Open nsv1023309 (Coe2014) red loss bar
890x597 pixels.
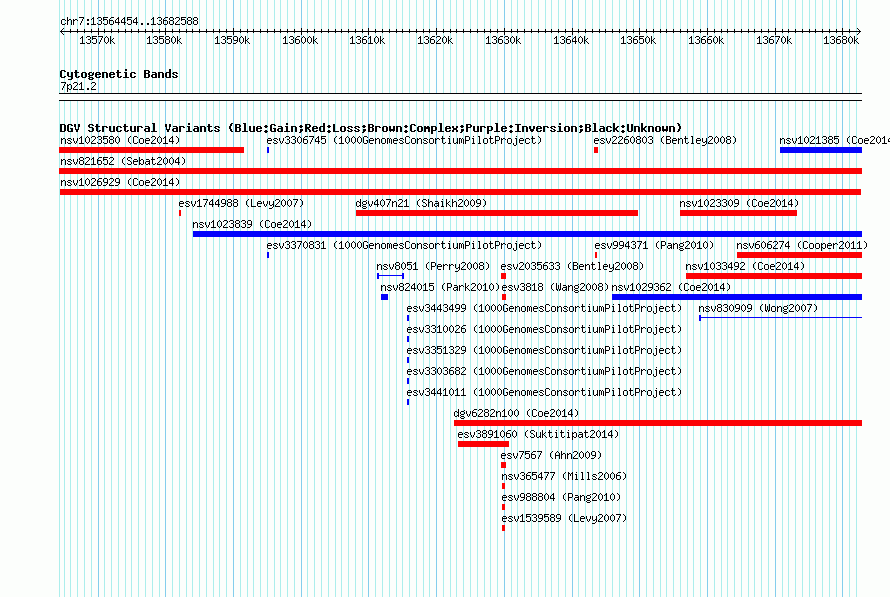coord(738,213)
